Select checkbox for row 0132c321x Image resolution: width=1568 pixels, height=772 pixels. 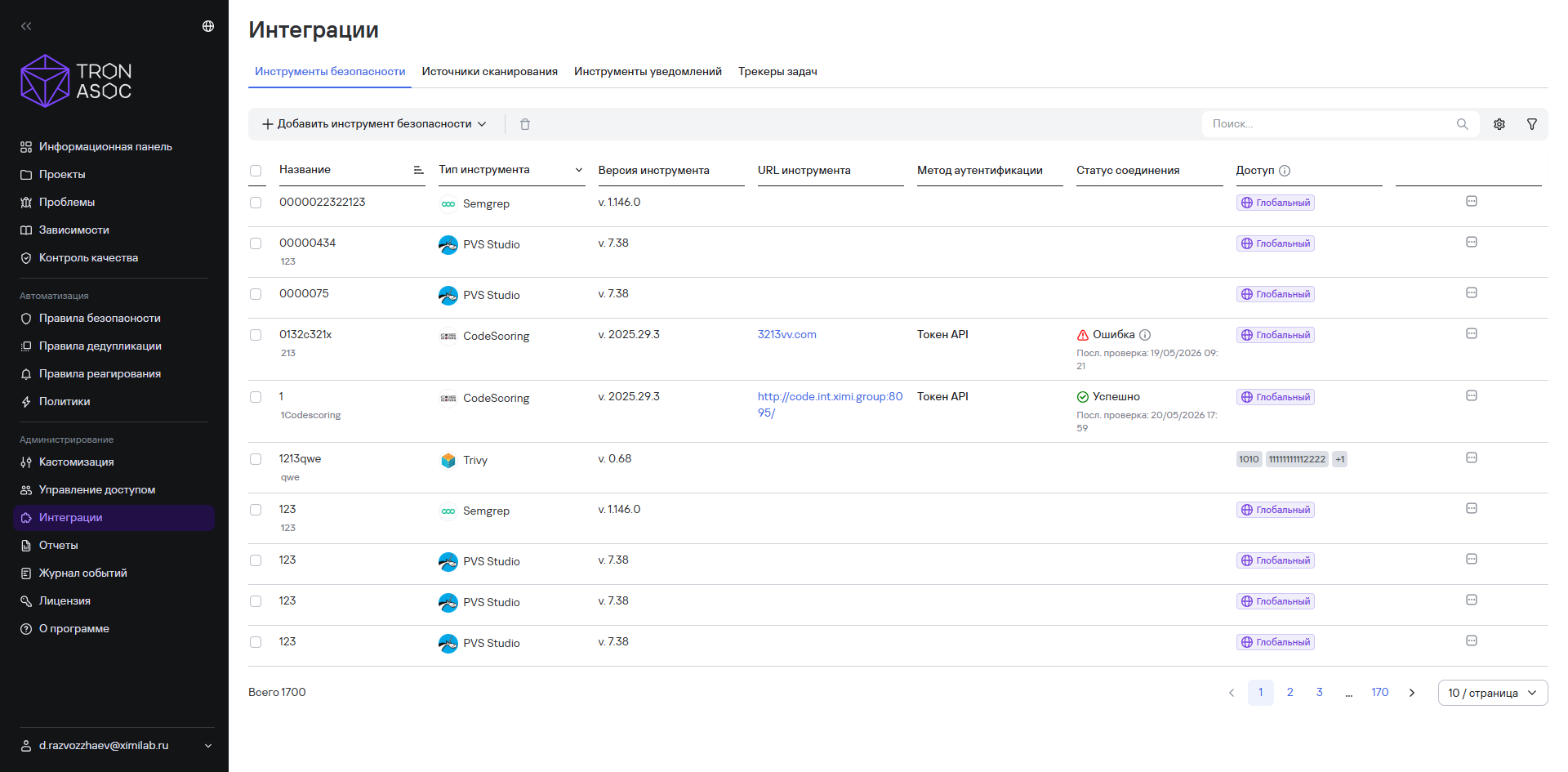point(256,335)
